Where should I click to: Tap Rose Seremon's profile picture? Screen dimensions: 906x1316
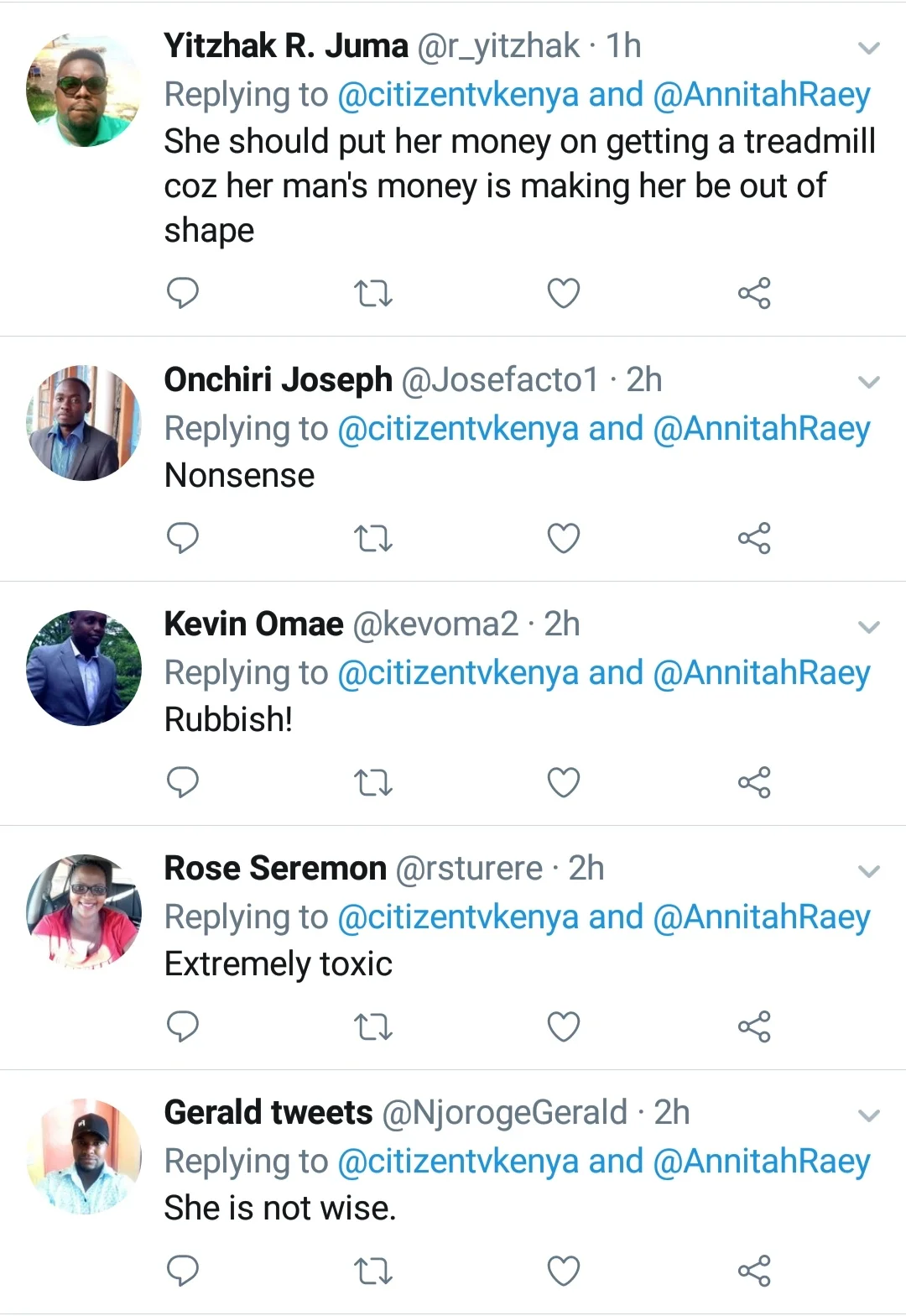coord(84,912)
